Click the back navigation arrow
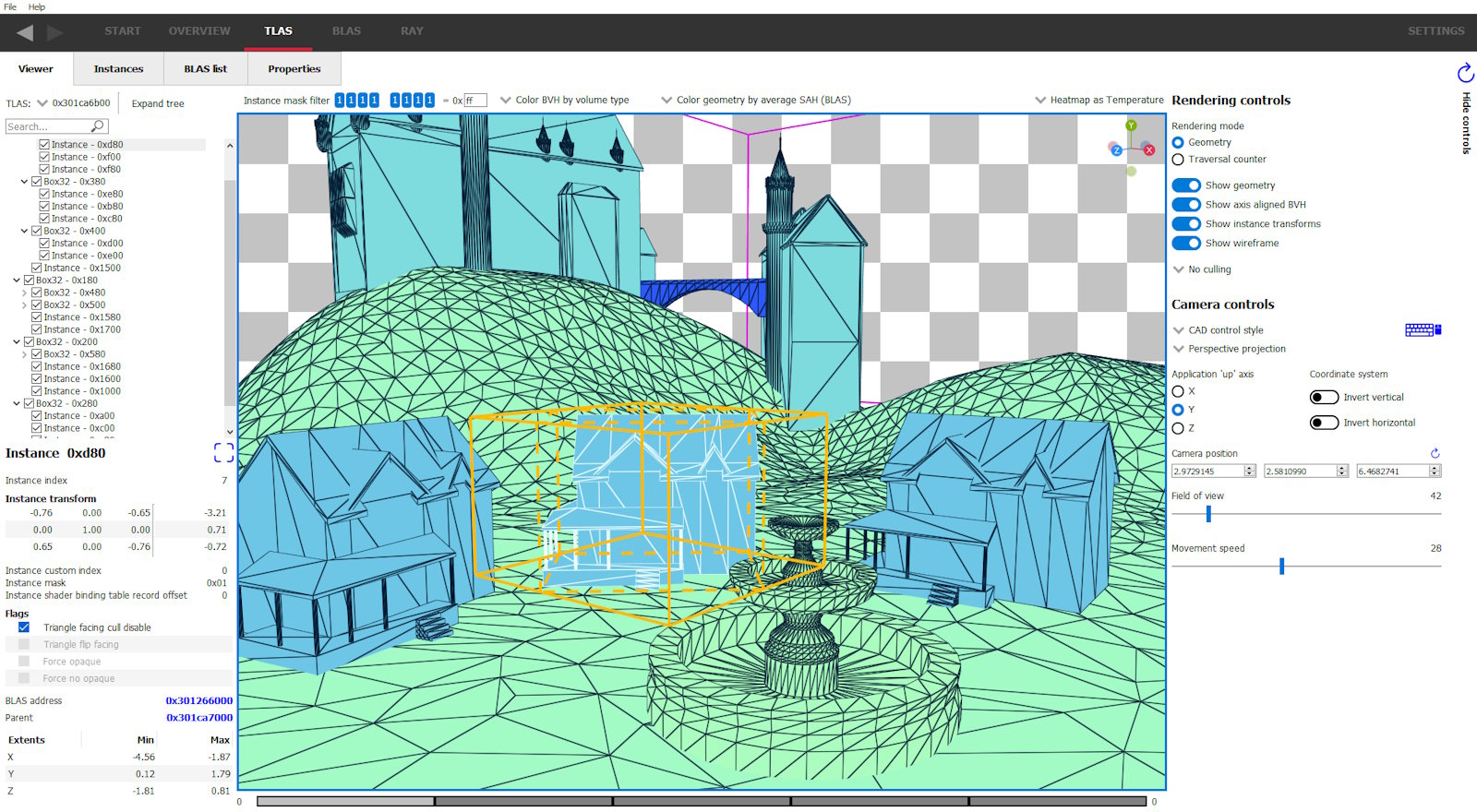This screenshot has height=812, width=1477. click(x=25, y=32)
